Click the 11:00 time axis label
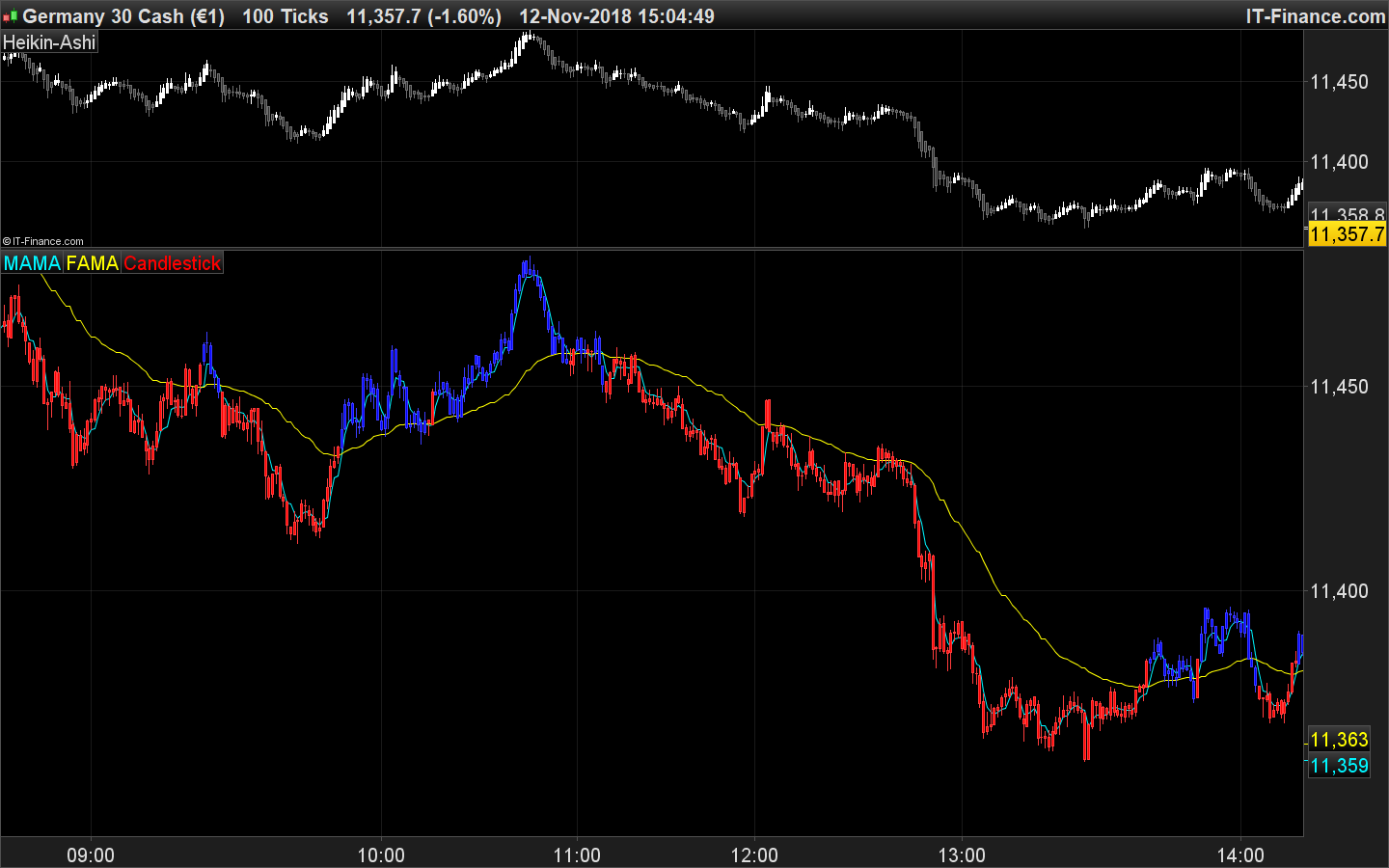Screen dimensions: 1389x868 click(x=577, y=855)
